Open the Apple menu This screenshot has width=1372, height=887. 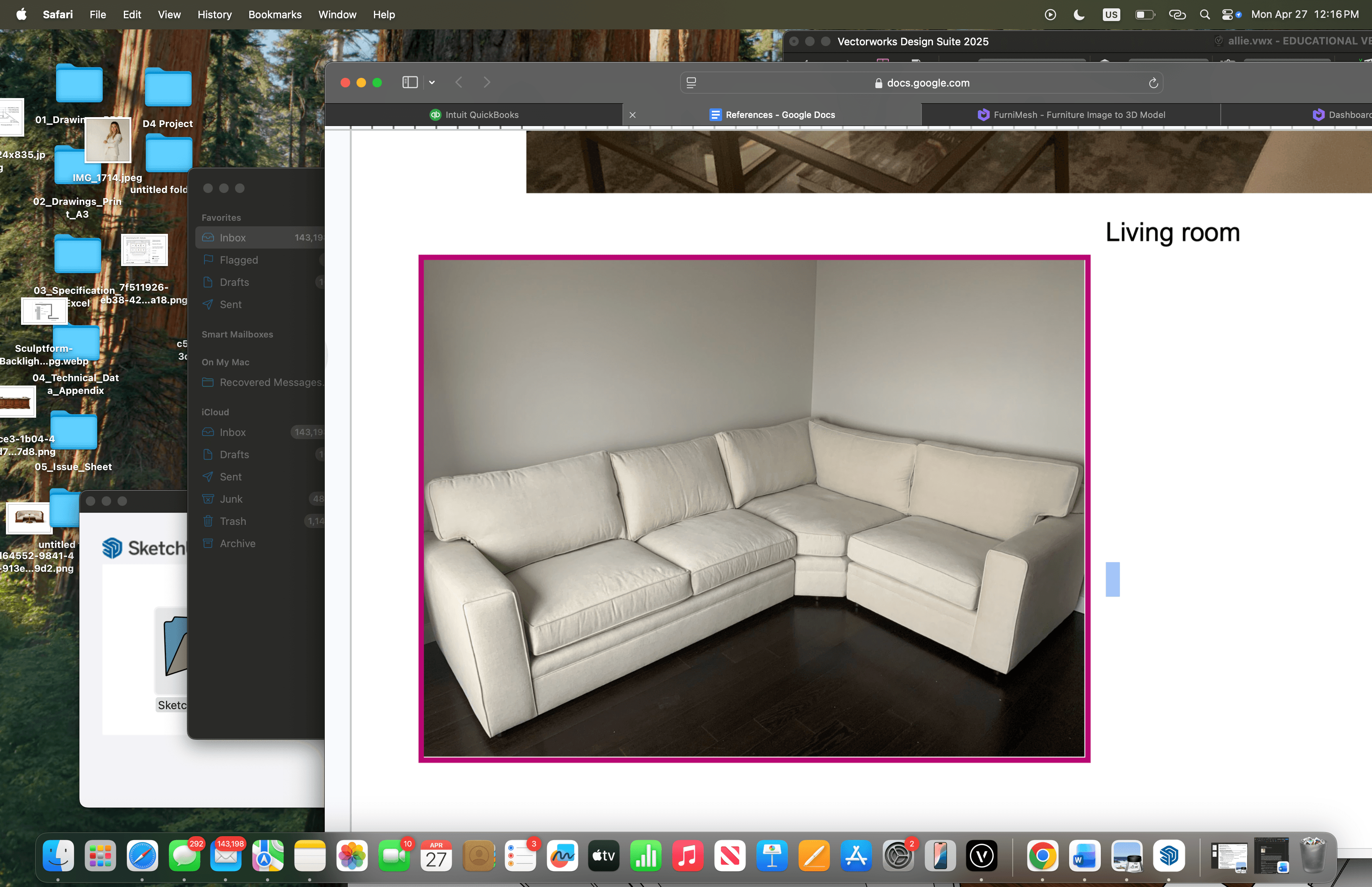pyautogui.click(x=21, y=14)
